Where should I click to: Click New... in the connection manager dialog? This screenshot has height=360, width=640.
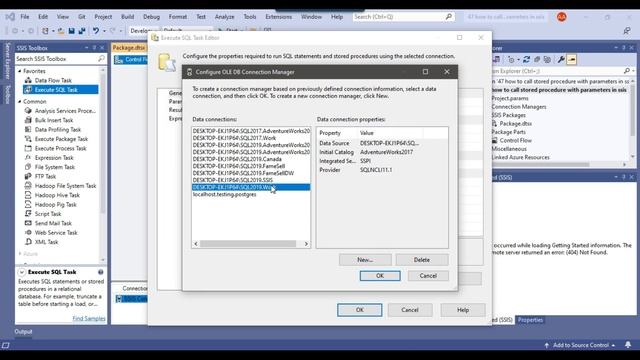point(365,260)
